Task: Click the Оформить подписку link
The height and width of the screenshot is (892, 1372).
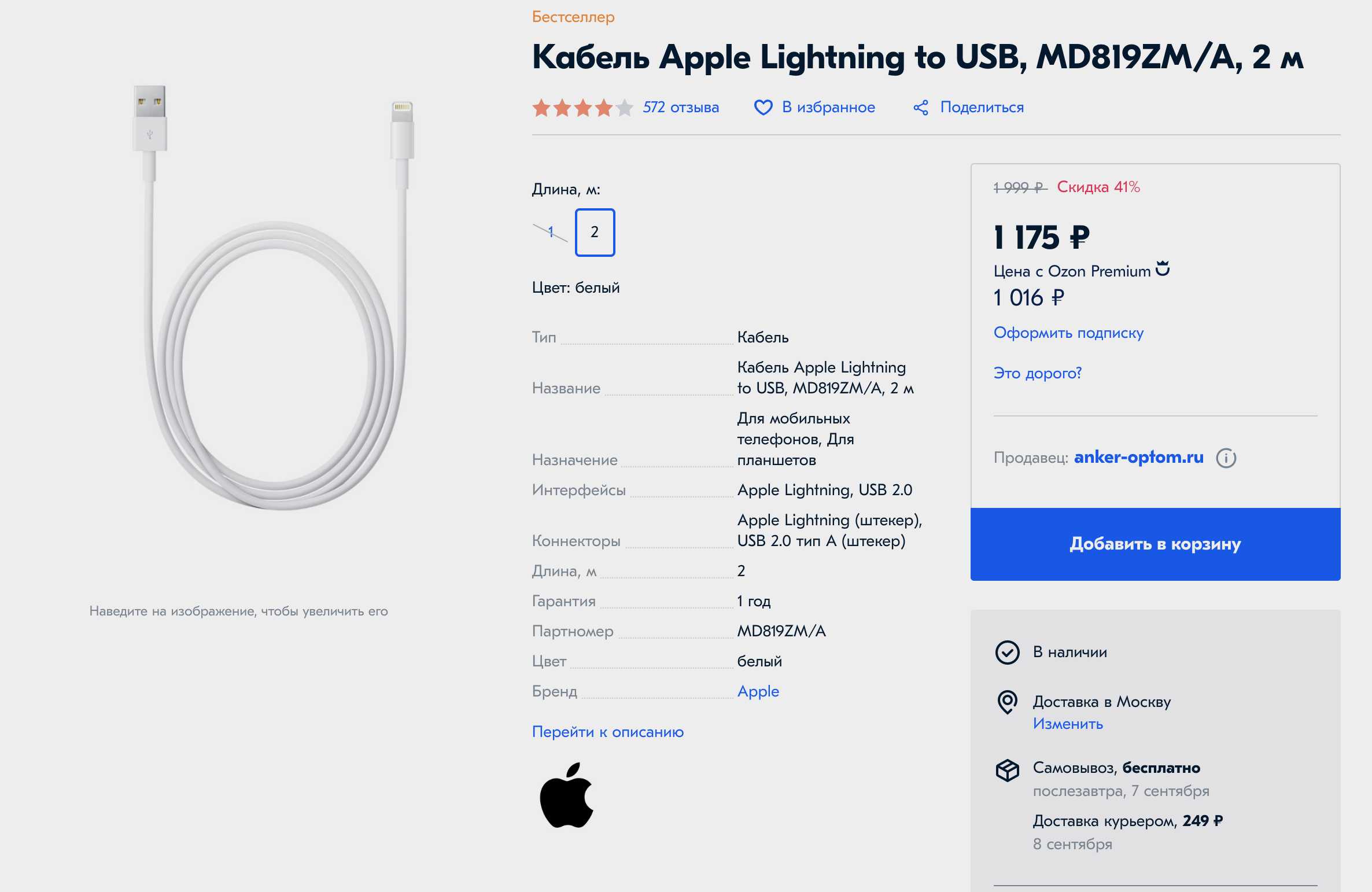Action: tap(1068, 333)
